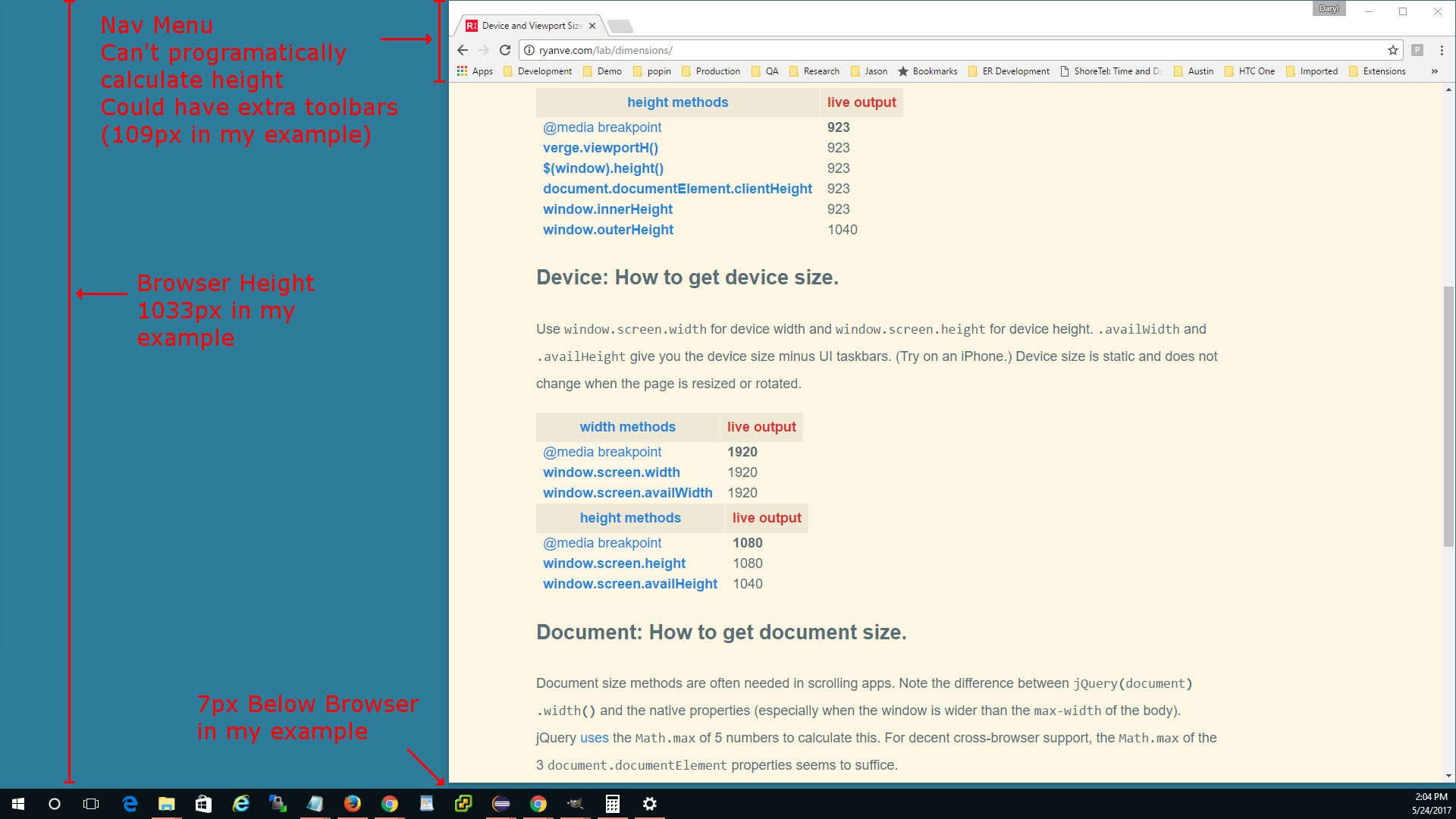Image resolution: width=1456 pixels, height=819 pixels.
Task: Click the address bar URL field
Action: (910, 50)
